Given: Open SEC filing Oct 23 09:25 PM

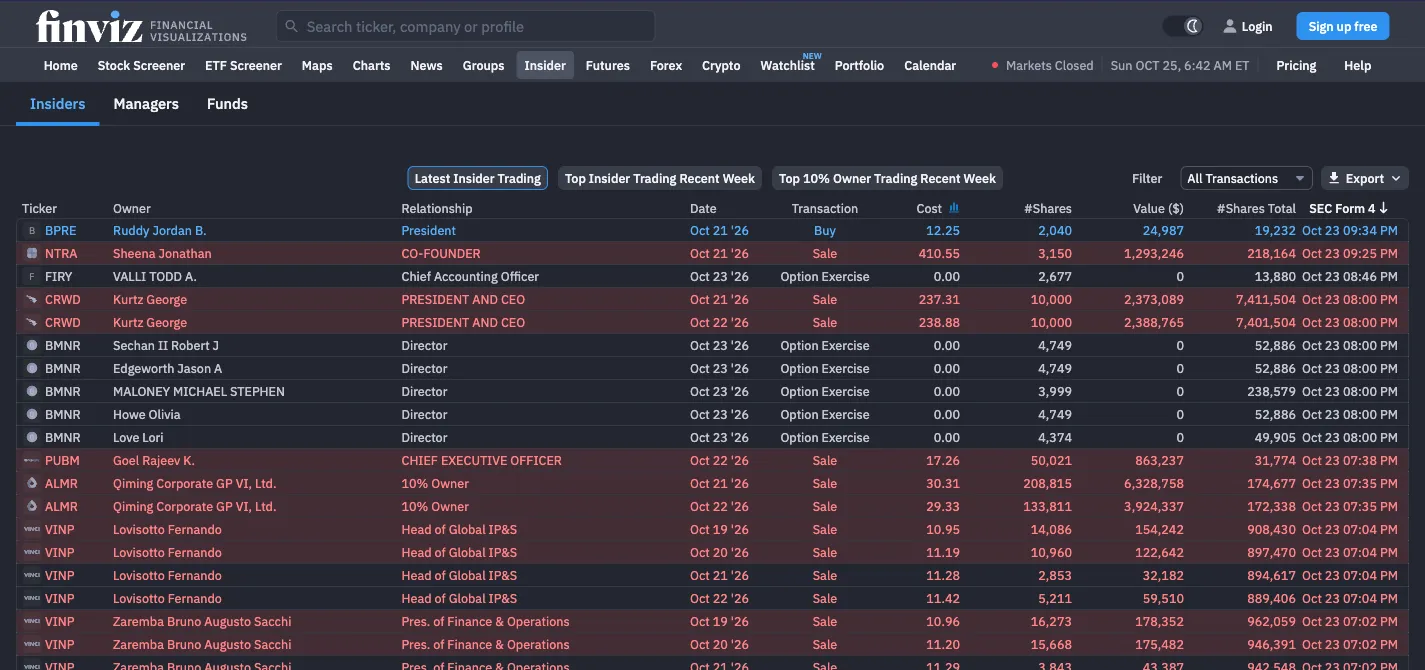Looking at the screenshot, I should 1350,254.
